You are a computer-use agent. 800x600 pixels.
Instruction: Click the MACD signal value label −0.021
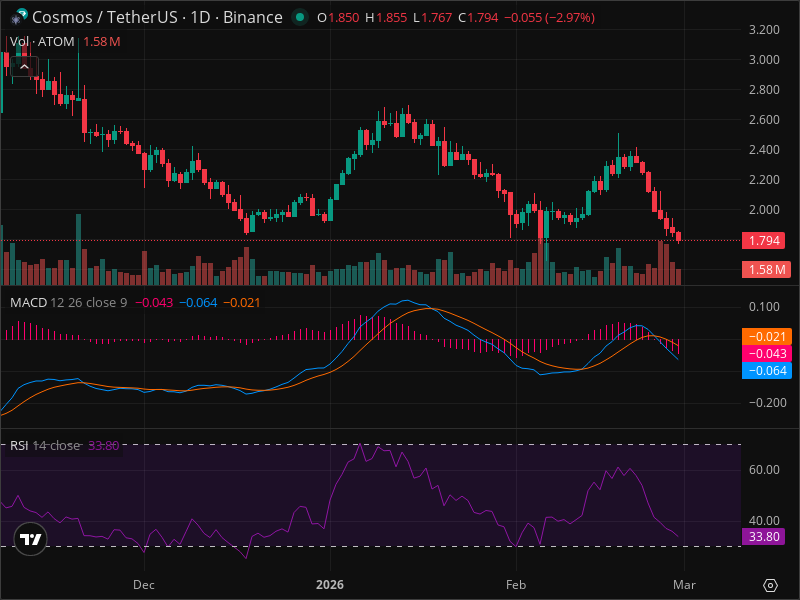(x=766, y=337)
